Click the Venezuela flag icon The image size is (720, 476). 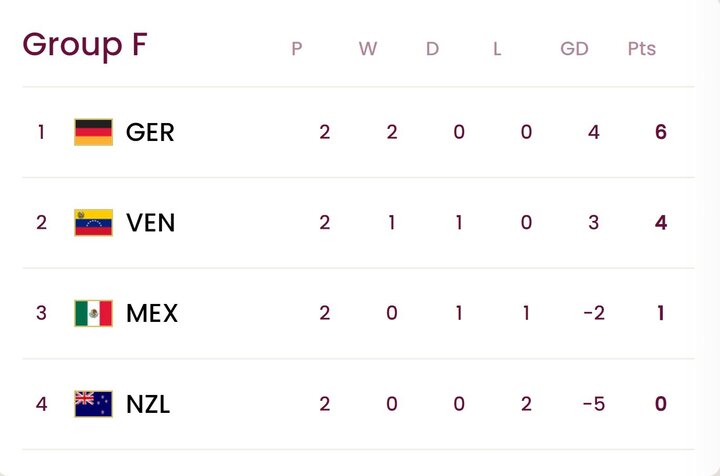click(93, 222)
